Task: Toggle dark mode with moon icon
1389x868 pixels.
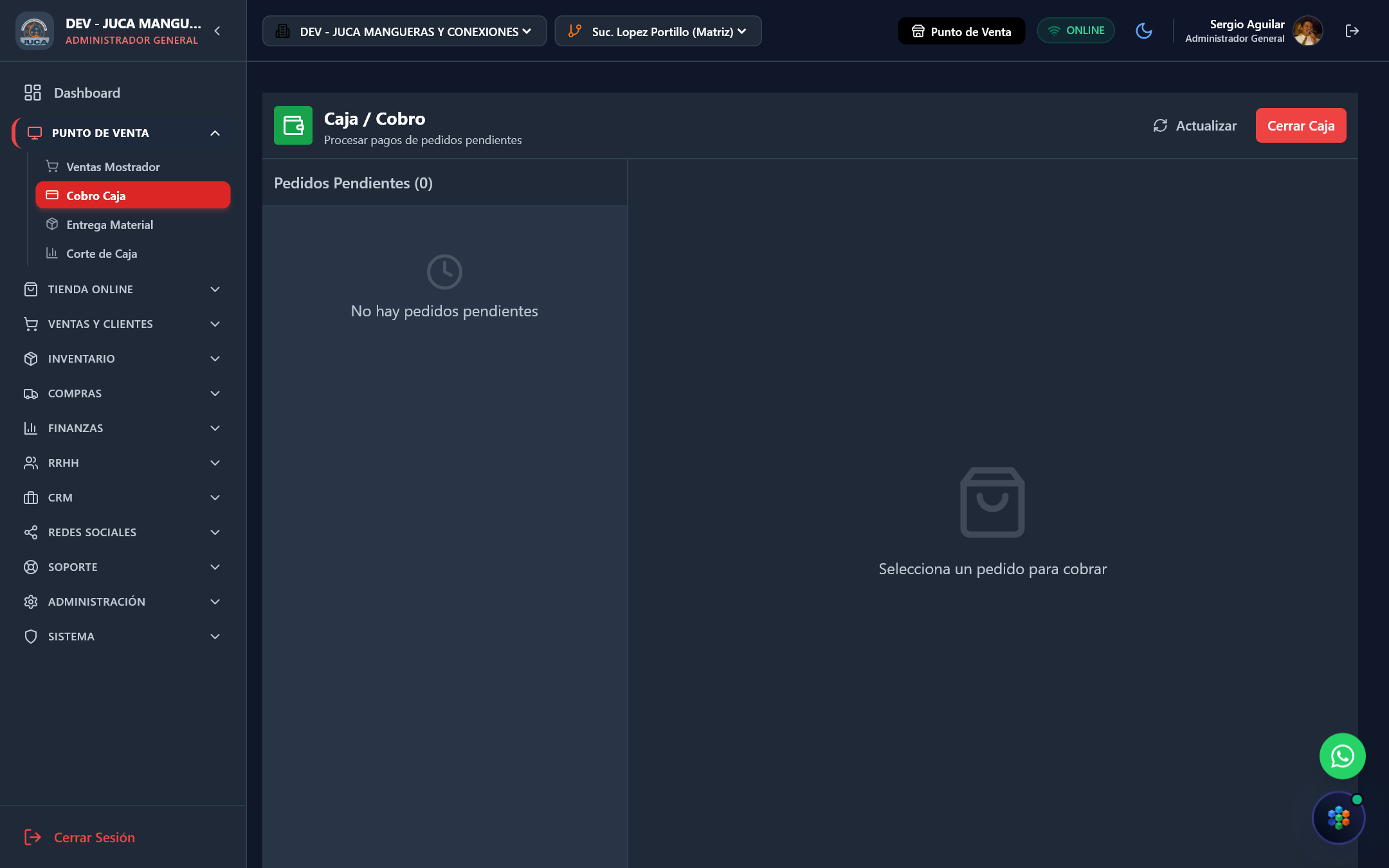Action: click(x=1144, y=31)
